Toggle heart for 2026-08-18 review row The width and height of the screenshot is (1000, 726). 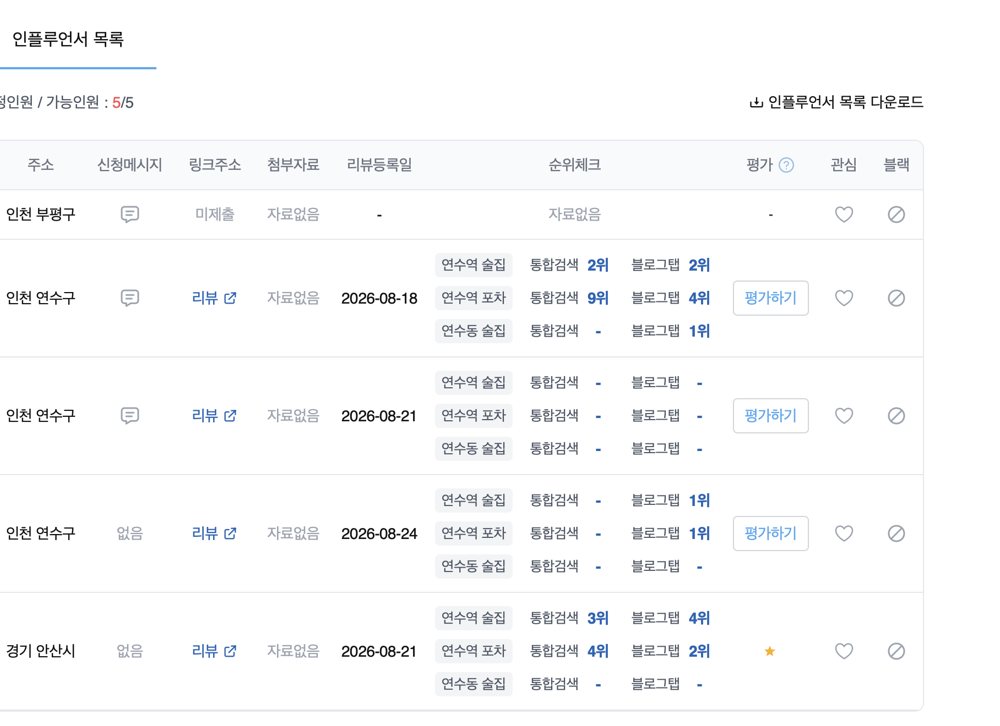844,298
